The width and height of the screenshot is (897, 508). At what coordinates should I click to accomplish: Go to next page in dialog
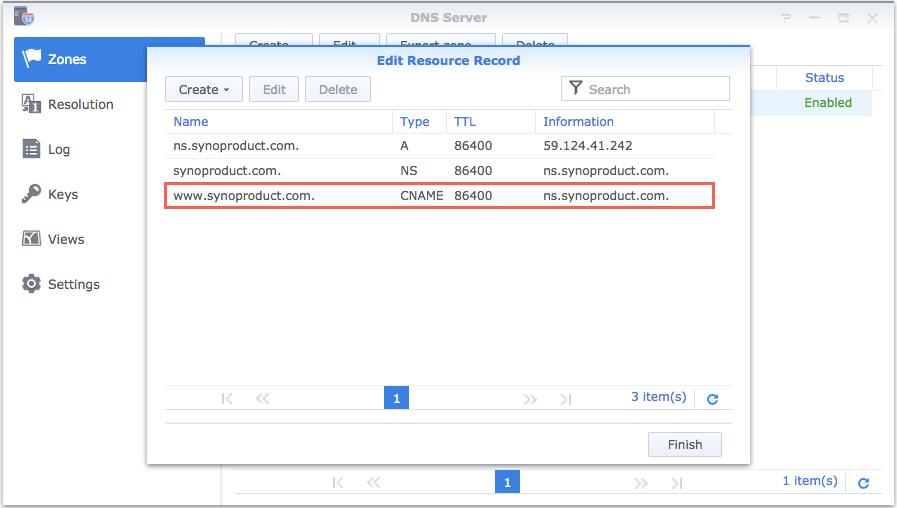click(x=530, y=399)
